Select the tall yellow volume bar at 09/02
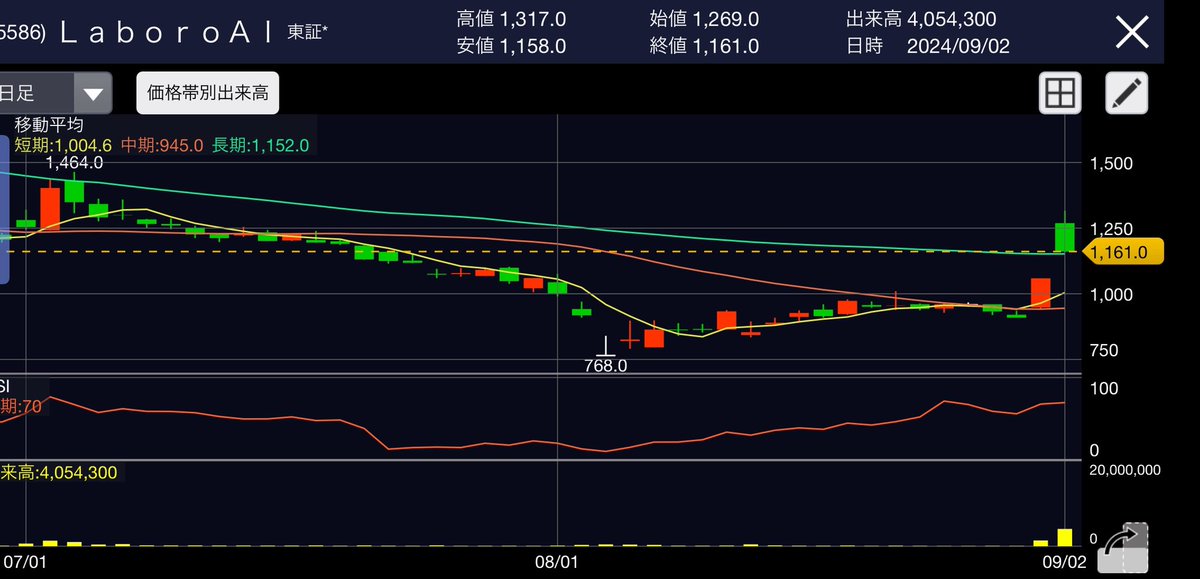Screen dimensions: 1200x579 pos(1065,537)
